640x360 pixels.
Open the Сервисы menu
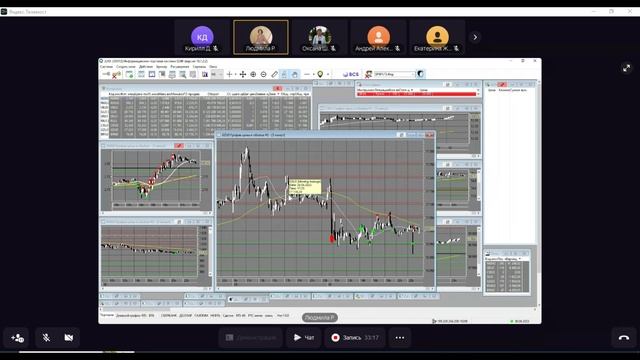199,67
